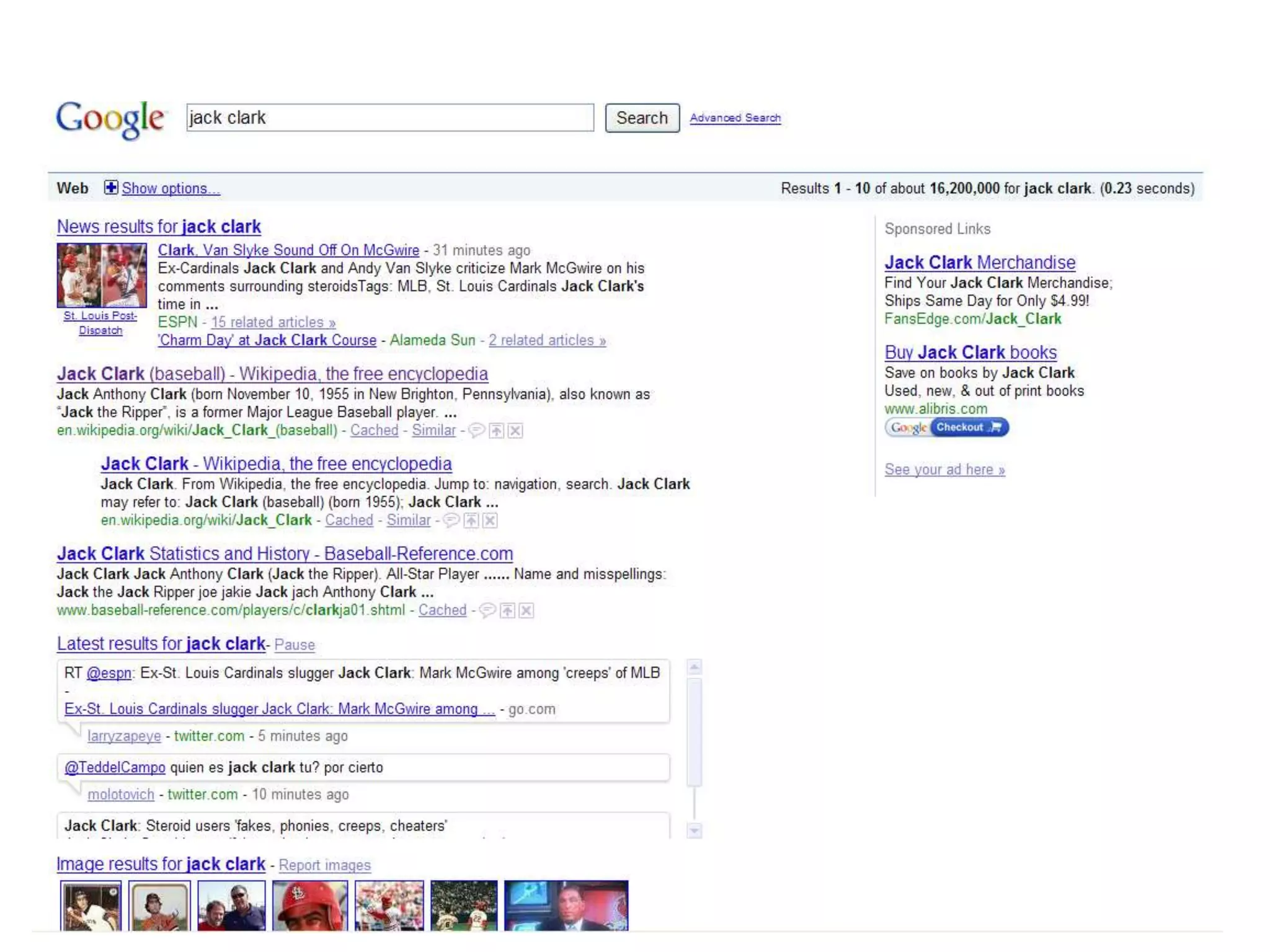Open Jack Clark (baseball) Wikipedia result

coord(272,374)
